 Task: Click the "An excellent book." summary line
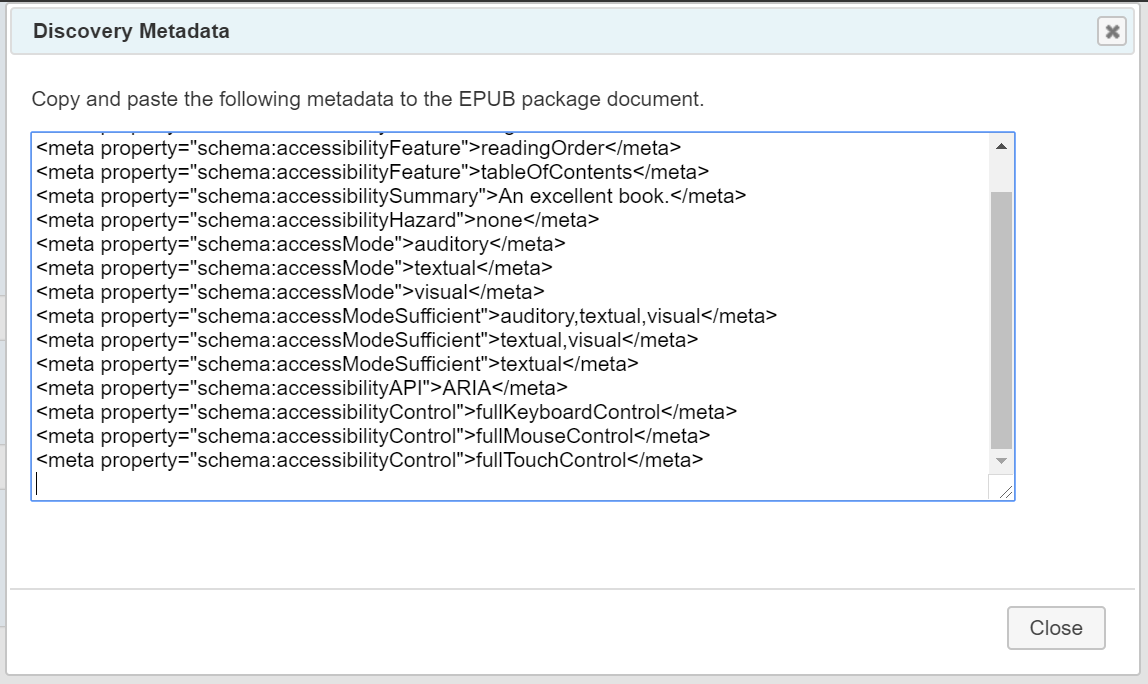(391, 196)
